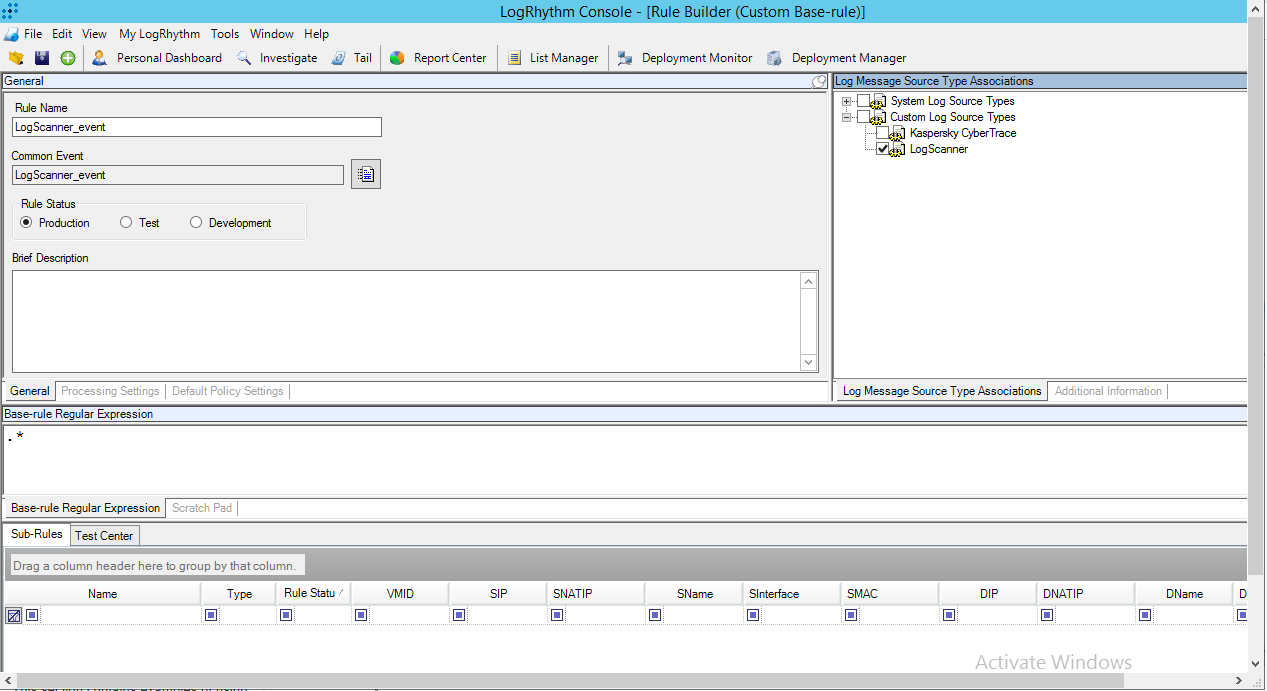This screenshot has width=1267, height=691.
Task: Open the Personal Dashboard
Action: pos(167,57)
